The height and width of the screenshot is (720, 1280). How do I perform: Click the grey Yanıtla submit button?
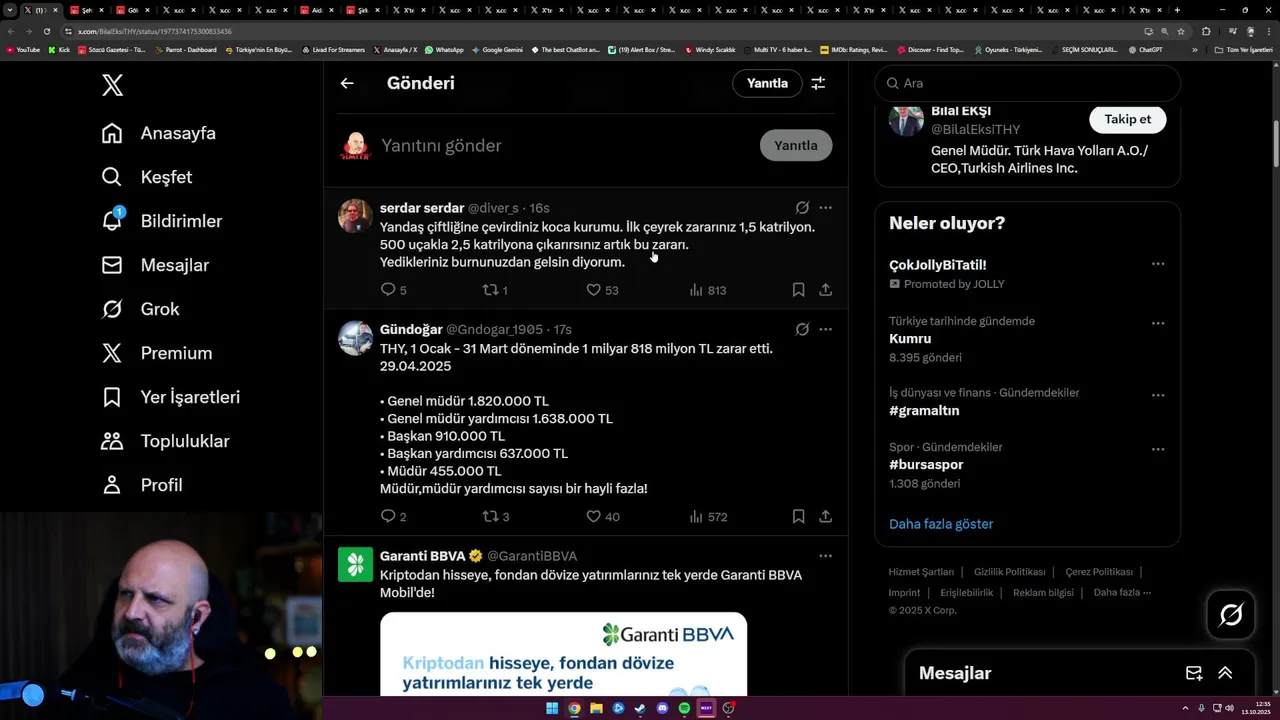(796, 145)
